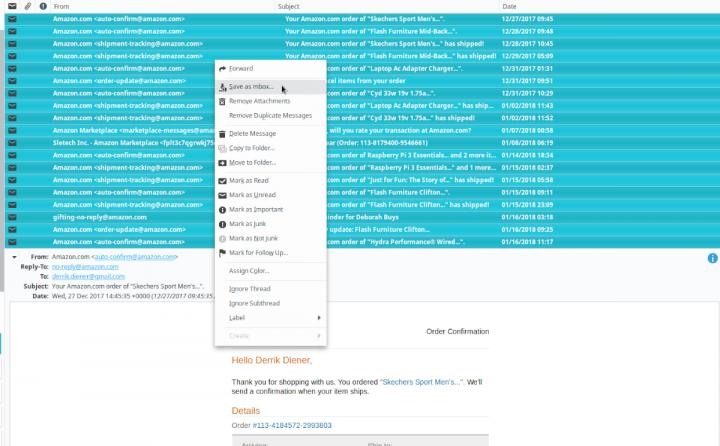Expand the Label submenu
The width and height of the screenshot is (720, 446).
point(270,318)
